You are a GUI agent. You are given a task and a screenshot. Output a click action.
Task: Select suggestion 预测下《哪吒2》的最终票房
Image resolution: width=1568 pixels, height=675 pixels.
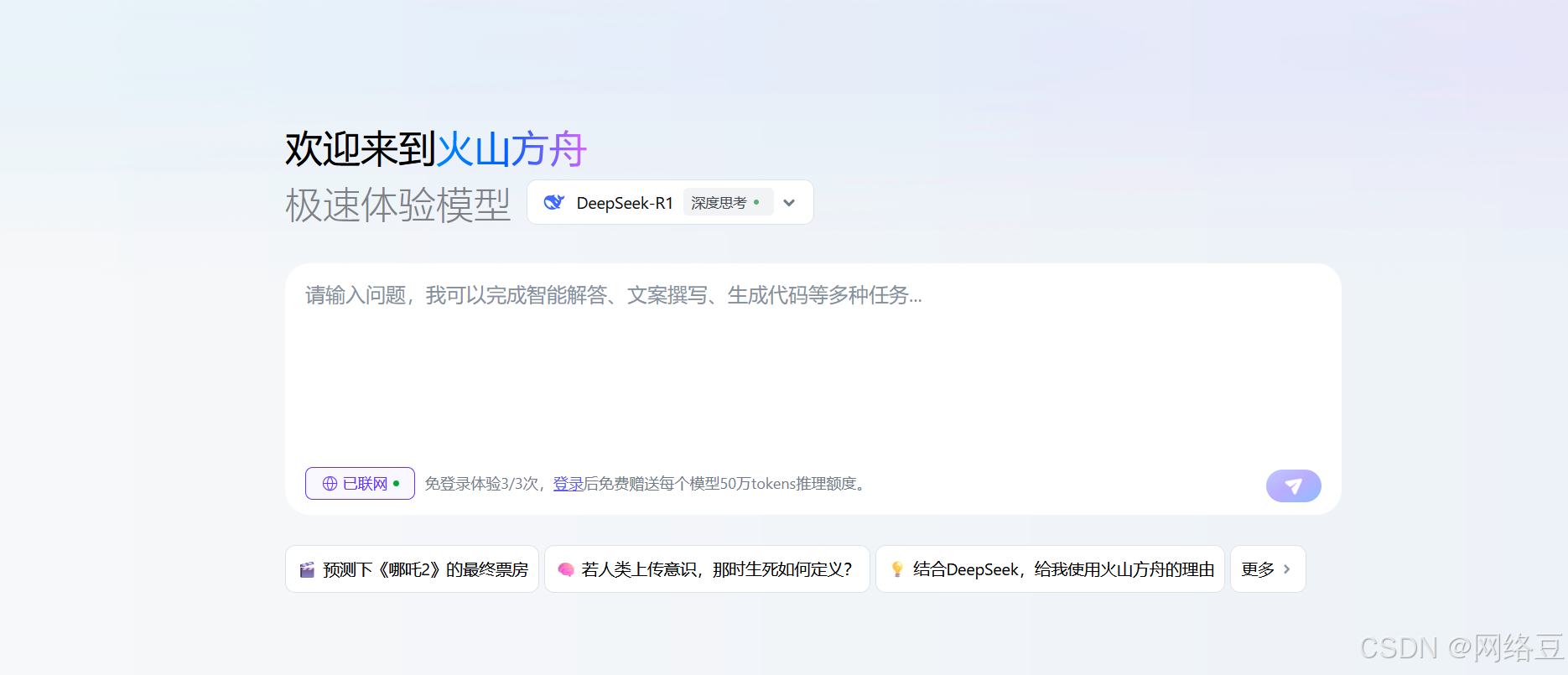click(x=412, y=569)
